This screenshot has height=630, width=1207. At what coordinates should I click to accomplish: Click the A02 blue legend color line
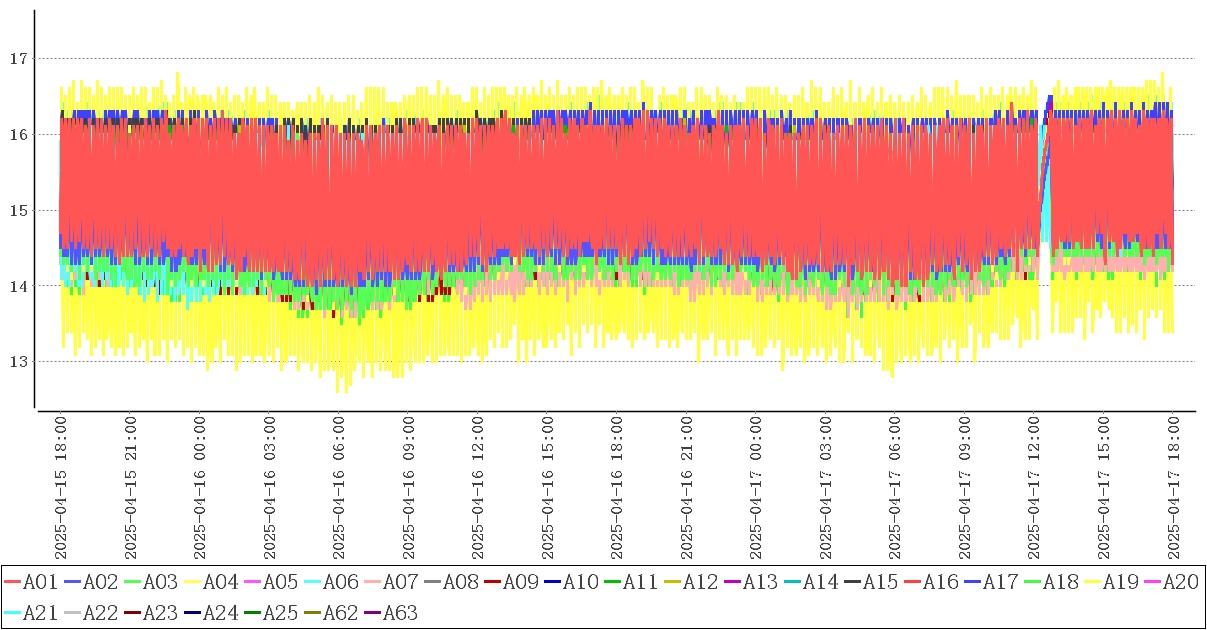click(x=72, y=582)
